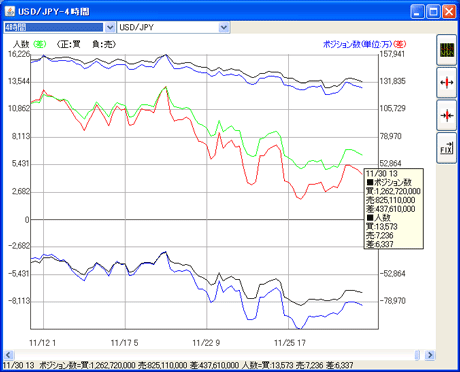The height and width of the screenshot is (372, 460).
Task: Click the -8,113 left axis label
Action: pyautogui.click(x=19, y=301)
